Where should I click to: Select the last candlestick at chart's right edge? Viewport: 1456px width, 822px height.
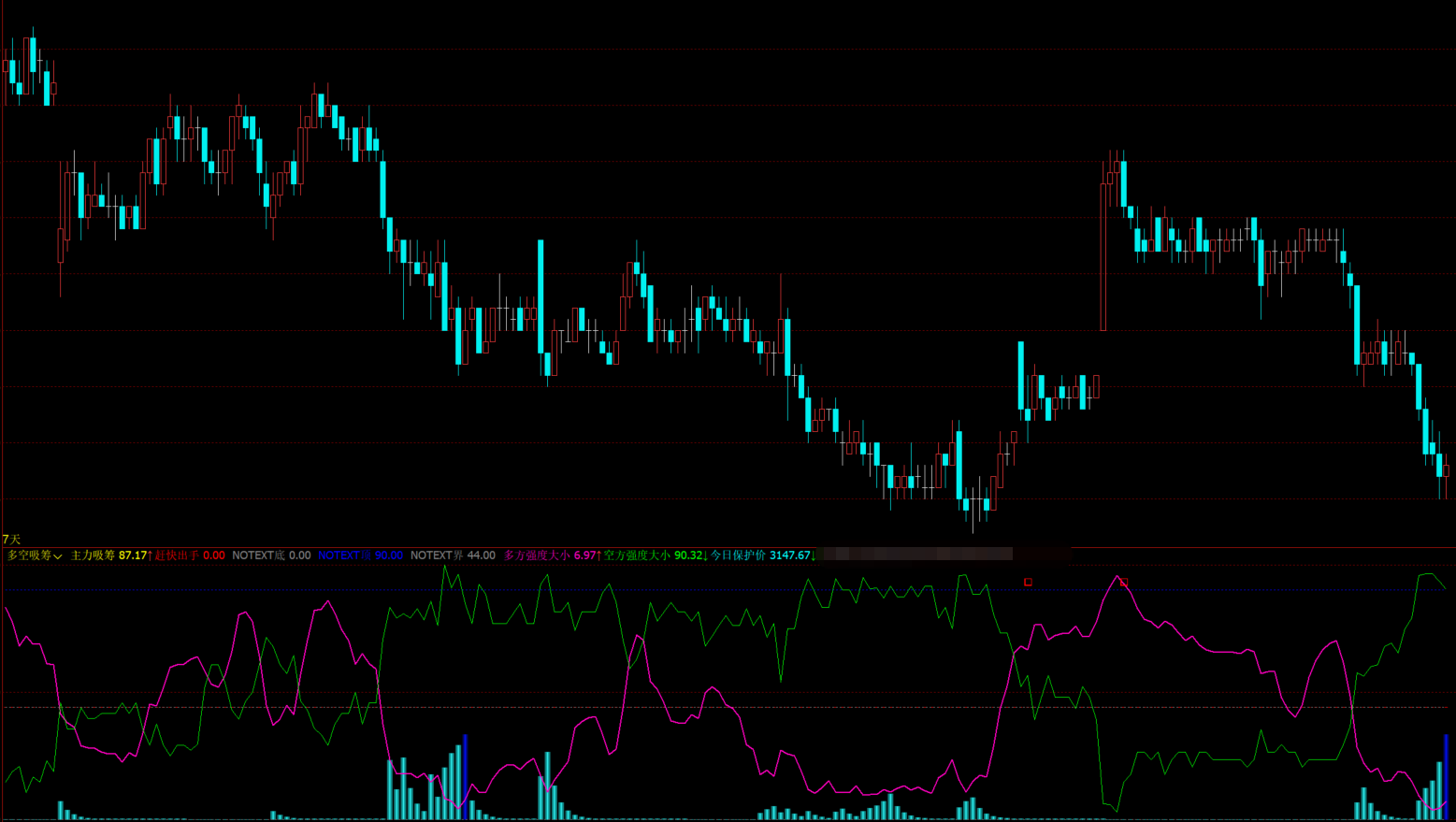pos(1446,472)
